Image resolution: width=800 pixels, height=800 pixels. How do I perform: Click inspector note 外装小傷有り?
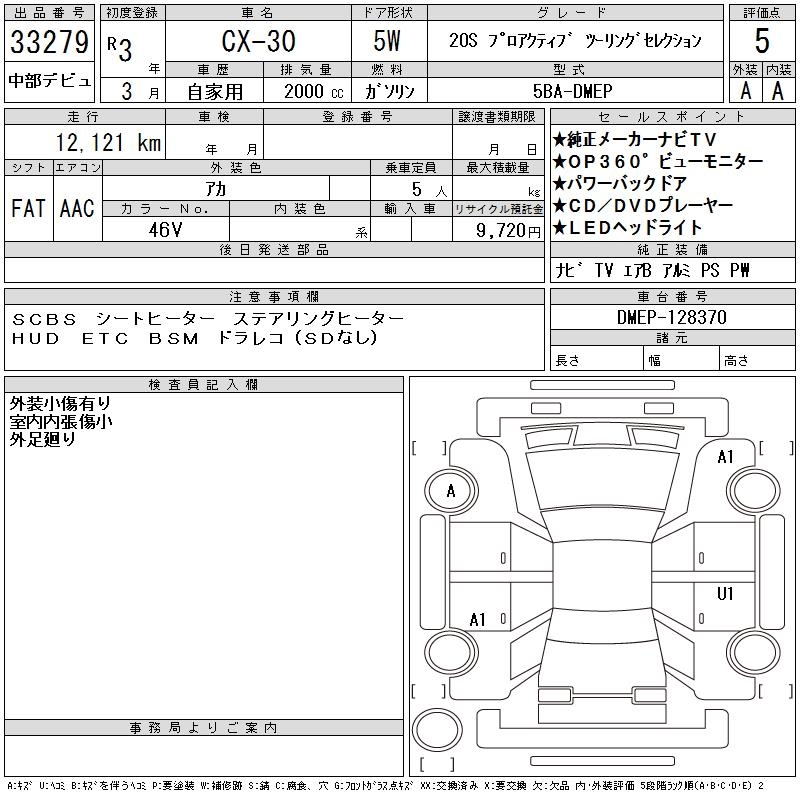pyautogui.click(x=60, y=404)
